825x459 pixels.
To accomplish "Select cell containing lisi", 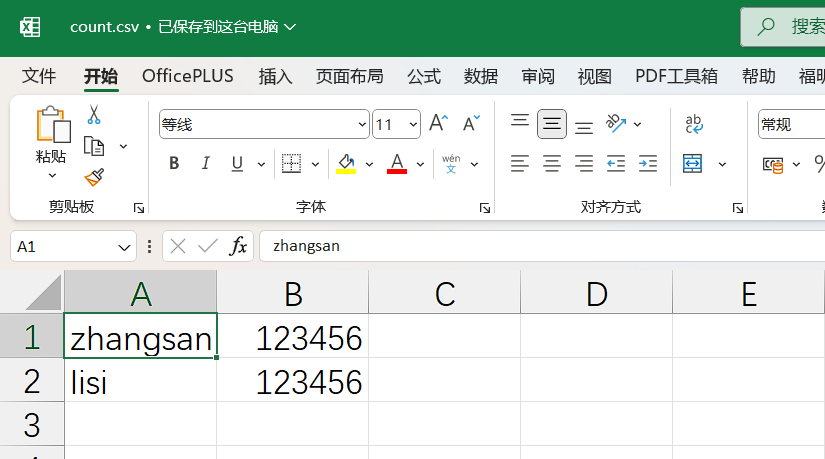I will [140, 381].
